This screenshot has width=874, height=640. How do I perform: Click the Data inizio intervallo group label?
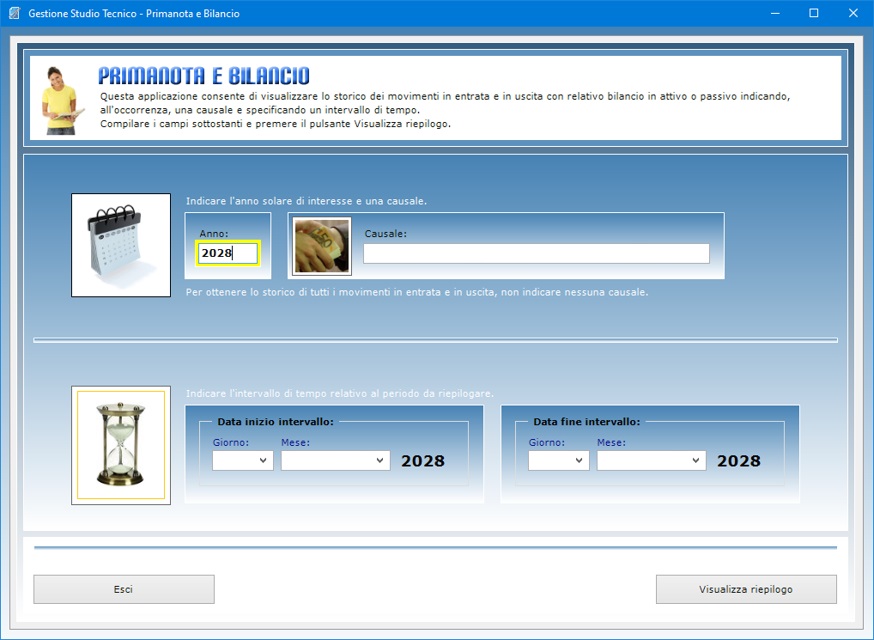tap(275, 422)
